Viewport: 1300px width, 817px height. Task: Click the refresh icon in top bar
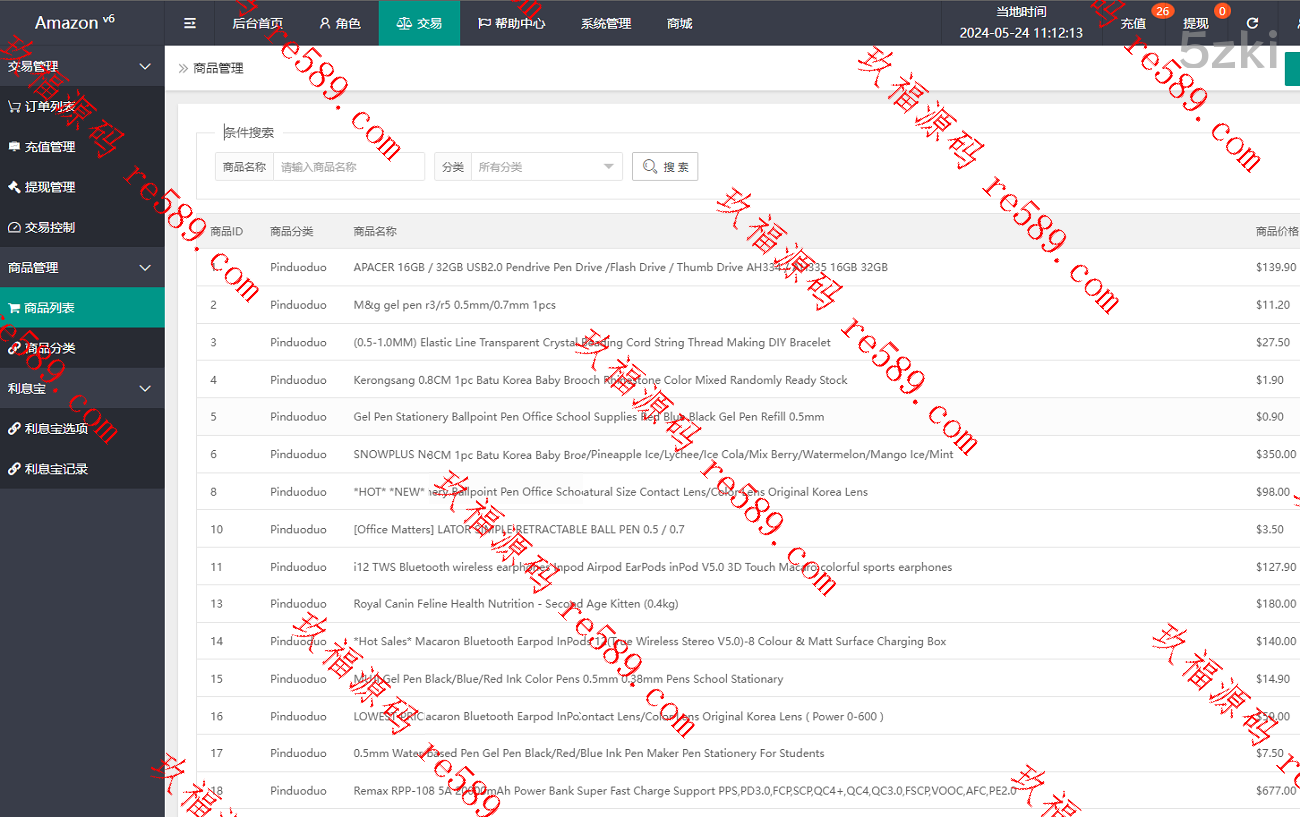click(x=1252, y=23)
